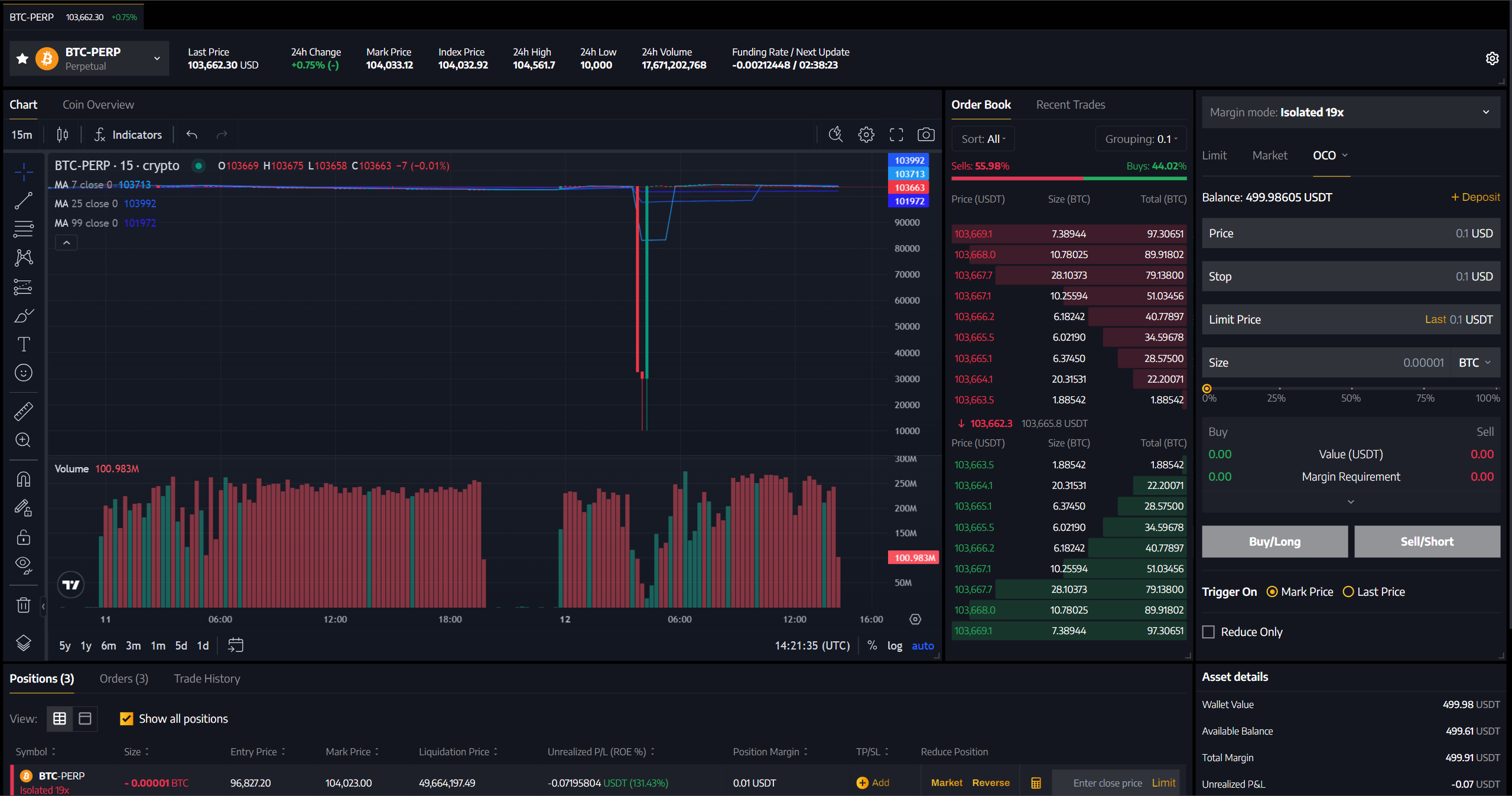Open chart settings gear icon
This screenshot has height=796, width=1512.
pos(866,135)
